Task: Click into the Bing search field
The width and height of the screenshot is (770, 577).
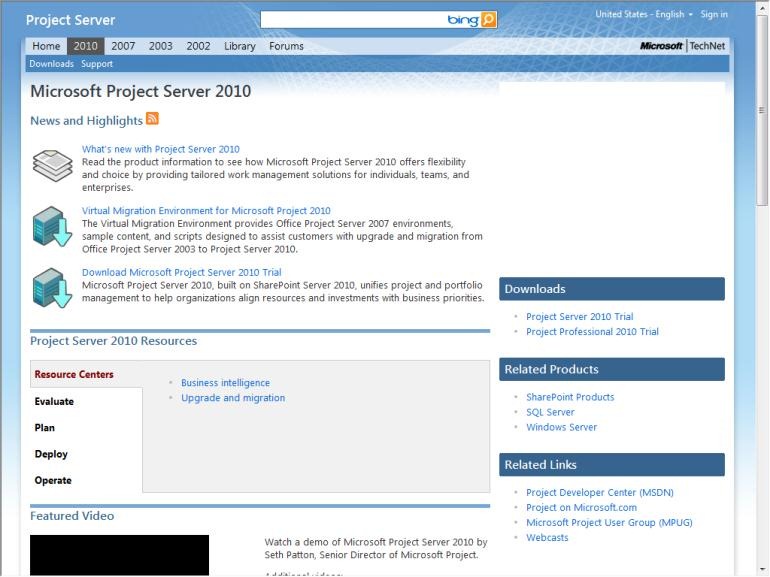Action: [x=353, y=20]
